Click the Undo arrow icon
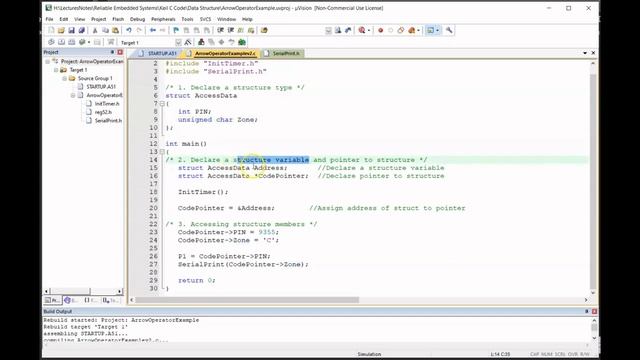640x360 pixels. (x=129, y=30)
